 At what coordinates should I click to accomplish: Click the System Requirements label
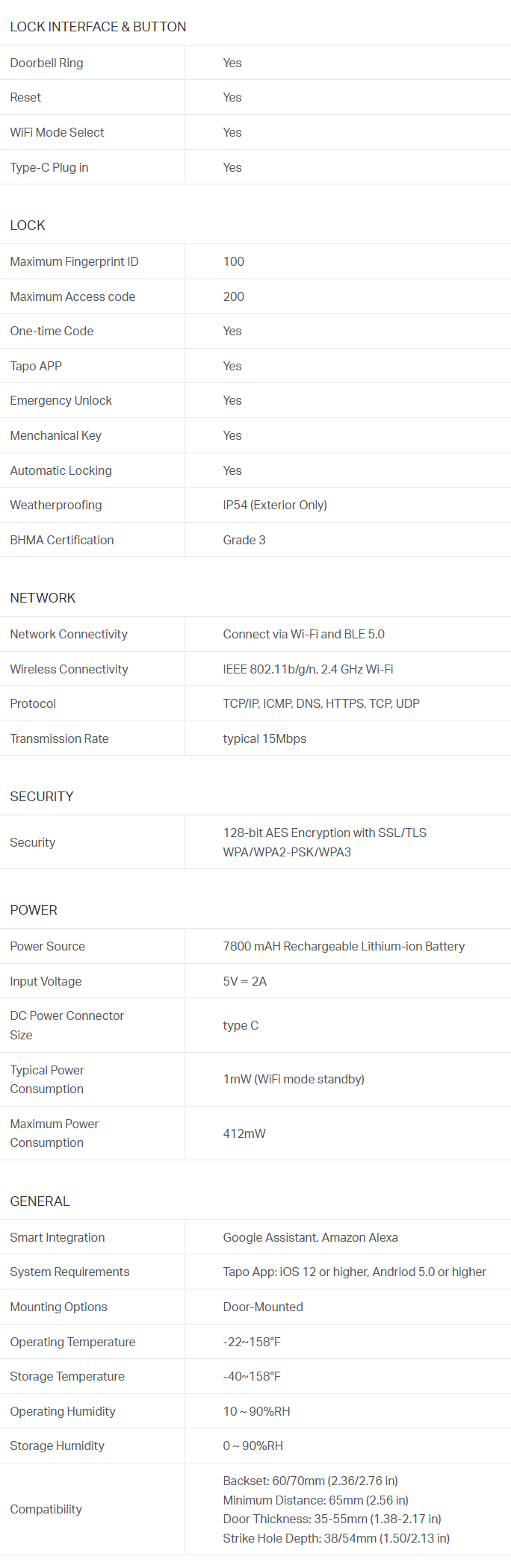(69, 1272)
